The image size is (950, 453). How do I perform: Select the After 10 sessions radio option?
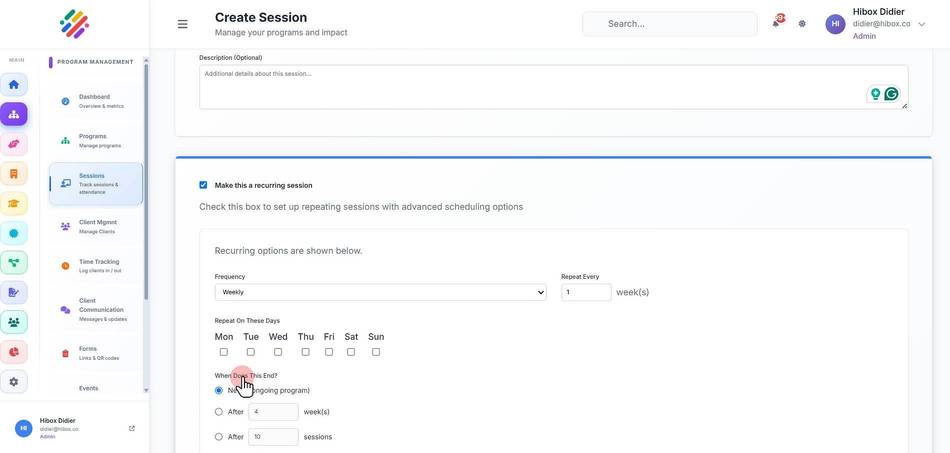tap(219, 437)
